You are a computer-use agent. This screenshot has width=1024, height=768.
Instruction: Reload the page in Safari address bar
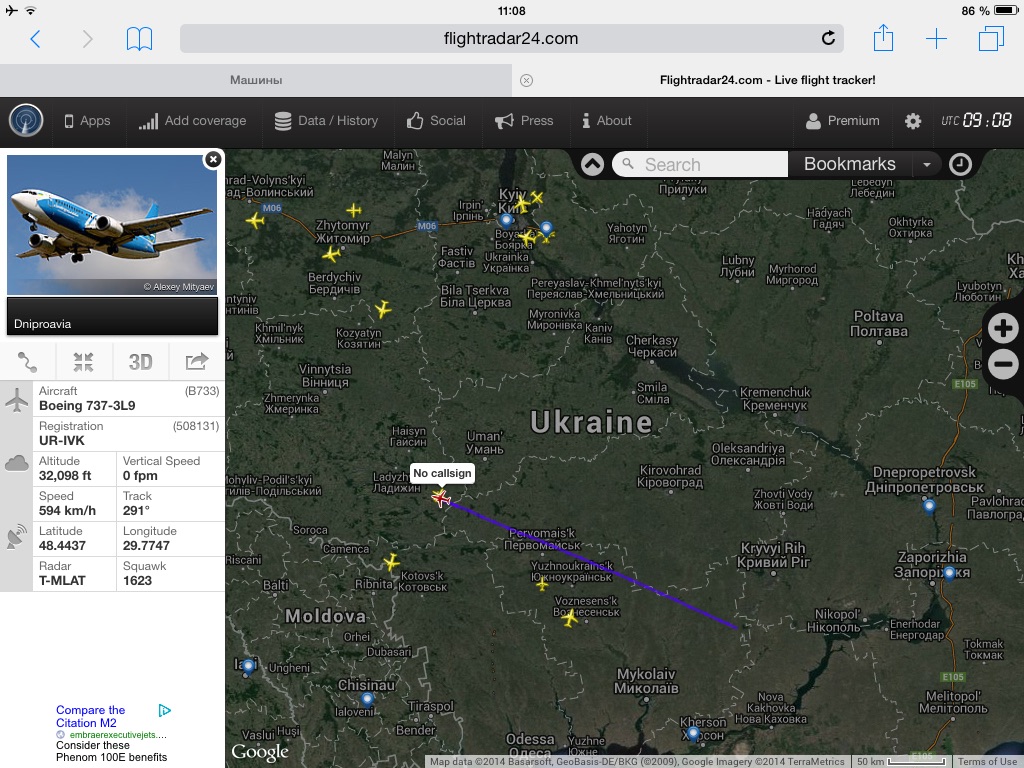point(828,39)
